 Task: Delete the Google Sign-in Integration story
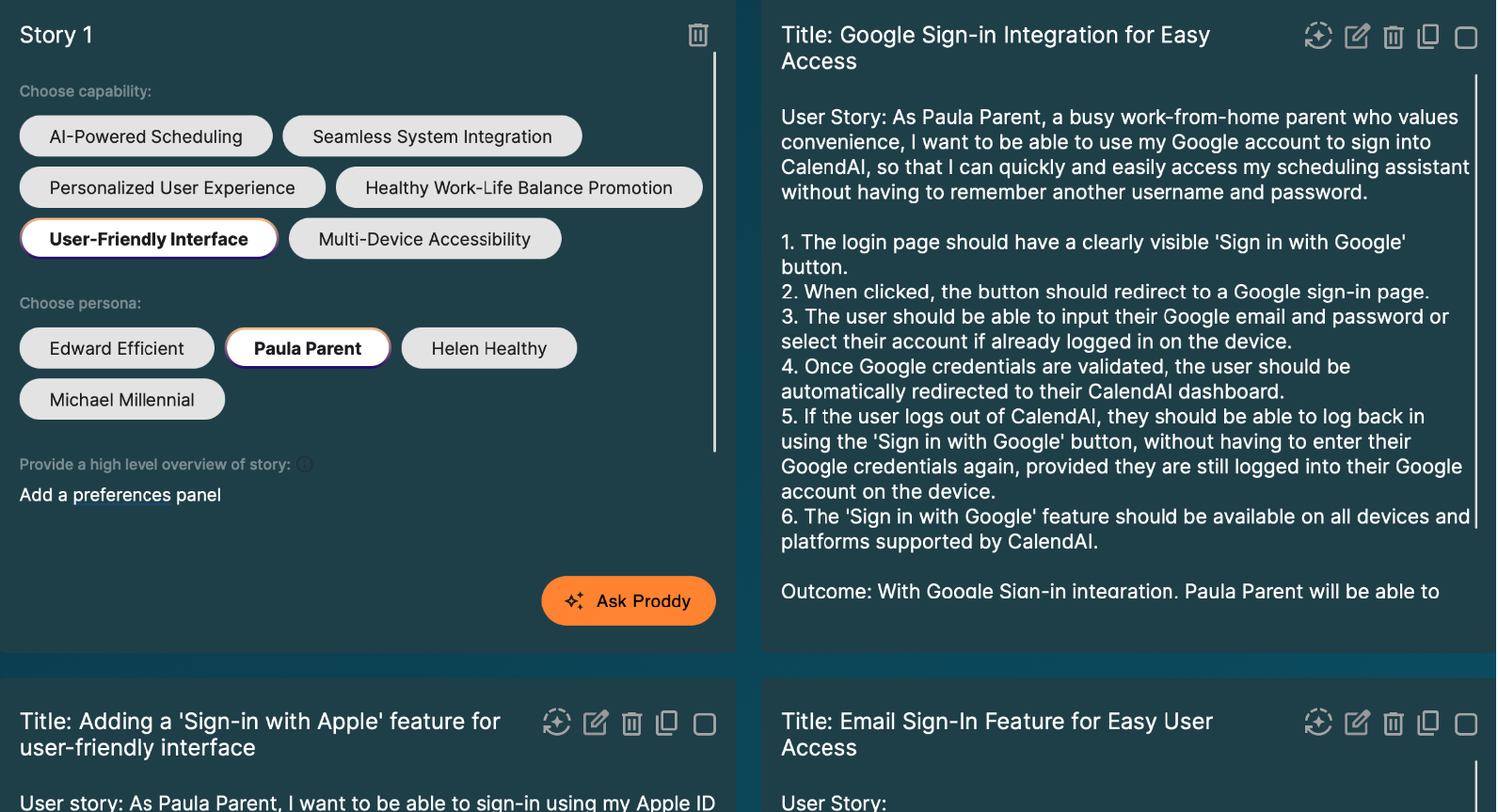tap(1394, 37)
